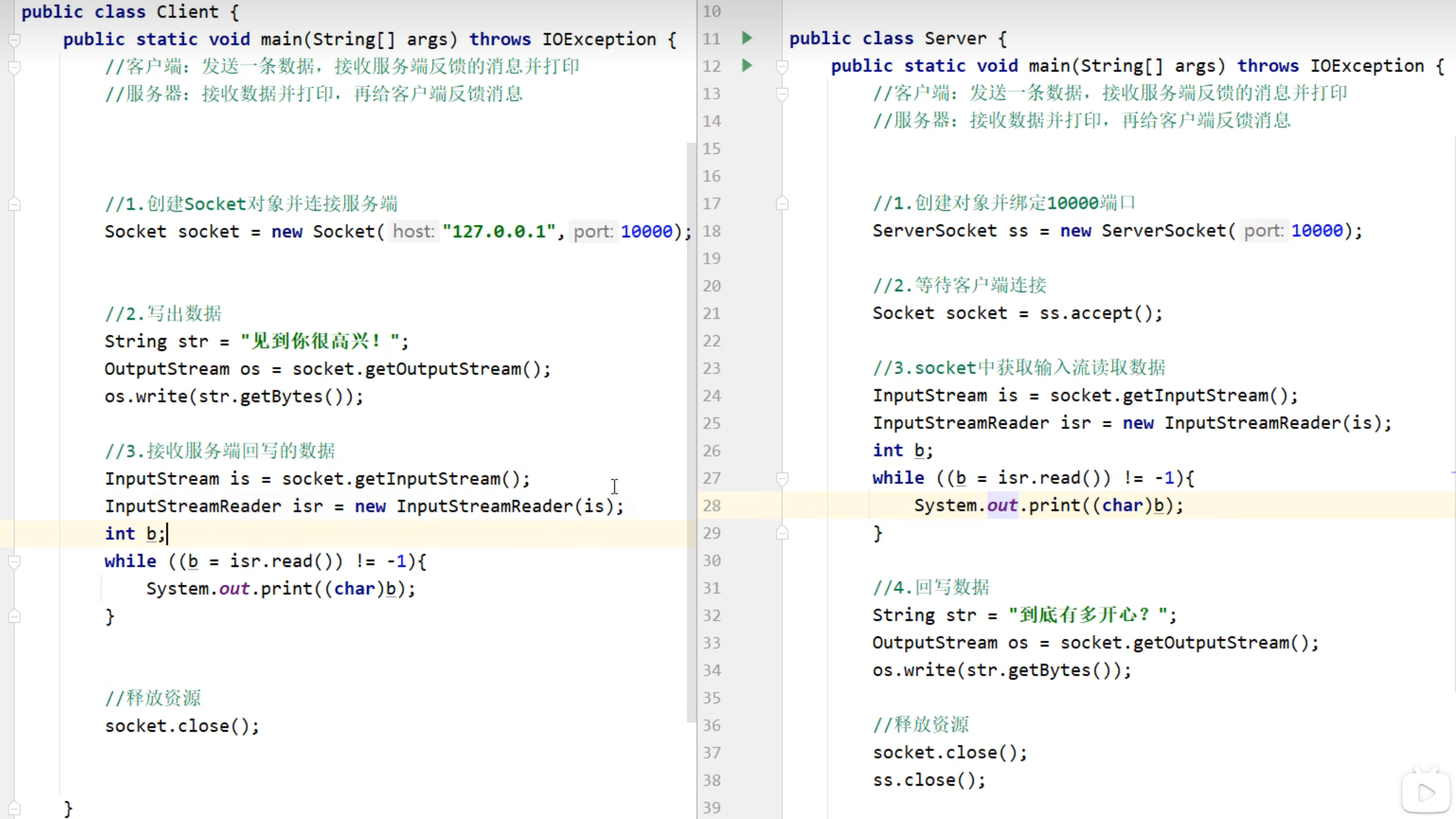Click ss.accept() call on line 21
The height and width of the screenshot is (819, 1456).
(1099, 313)
